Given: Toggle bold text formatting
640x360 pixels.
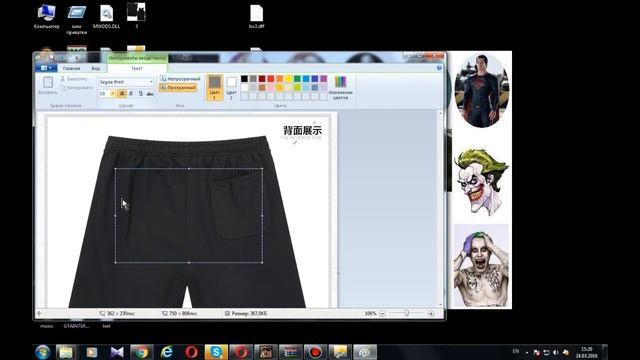Looking at the screenshot, I should tap(122, 93).
